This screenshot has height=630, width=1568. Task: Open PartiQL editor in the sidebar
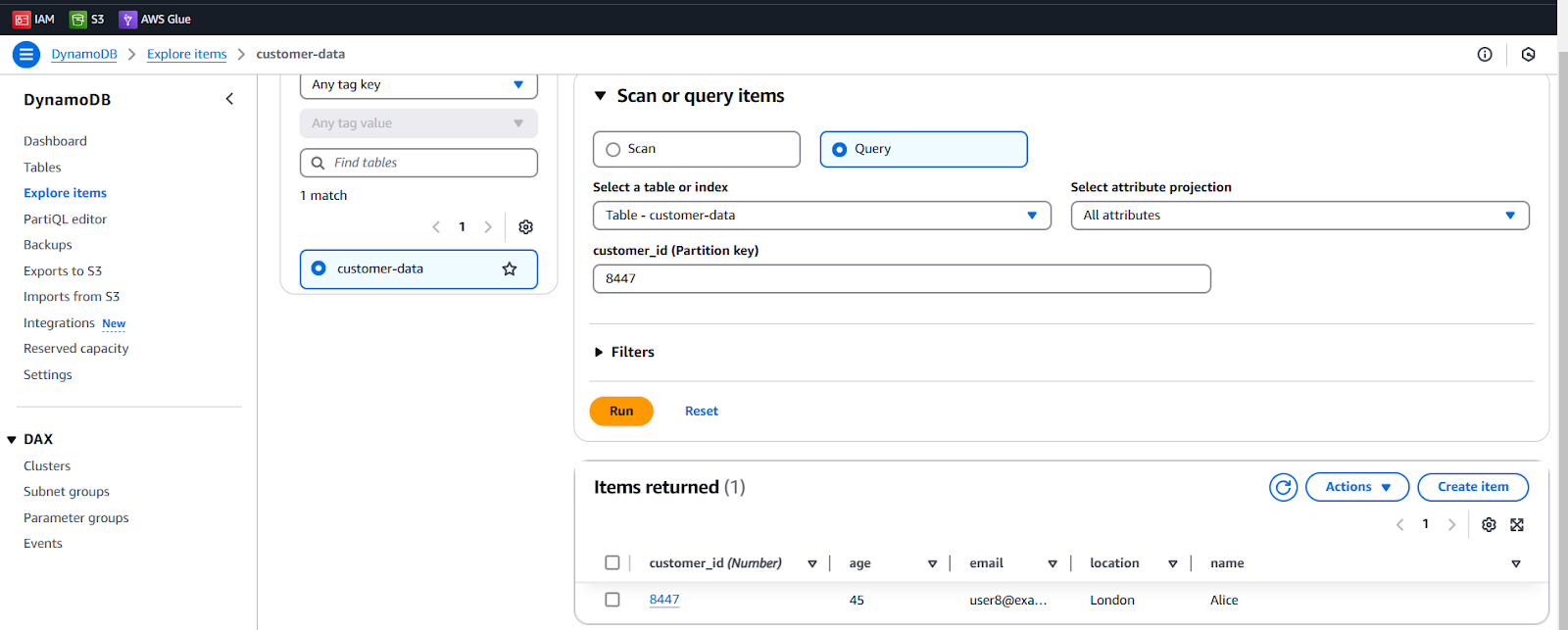tap(65, 219)
